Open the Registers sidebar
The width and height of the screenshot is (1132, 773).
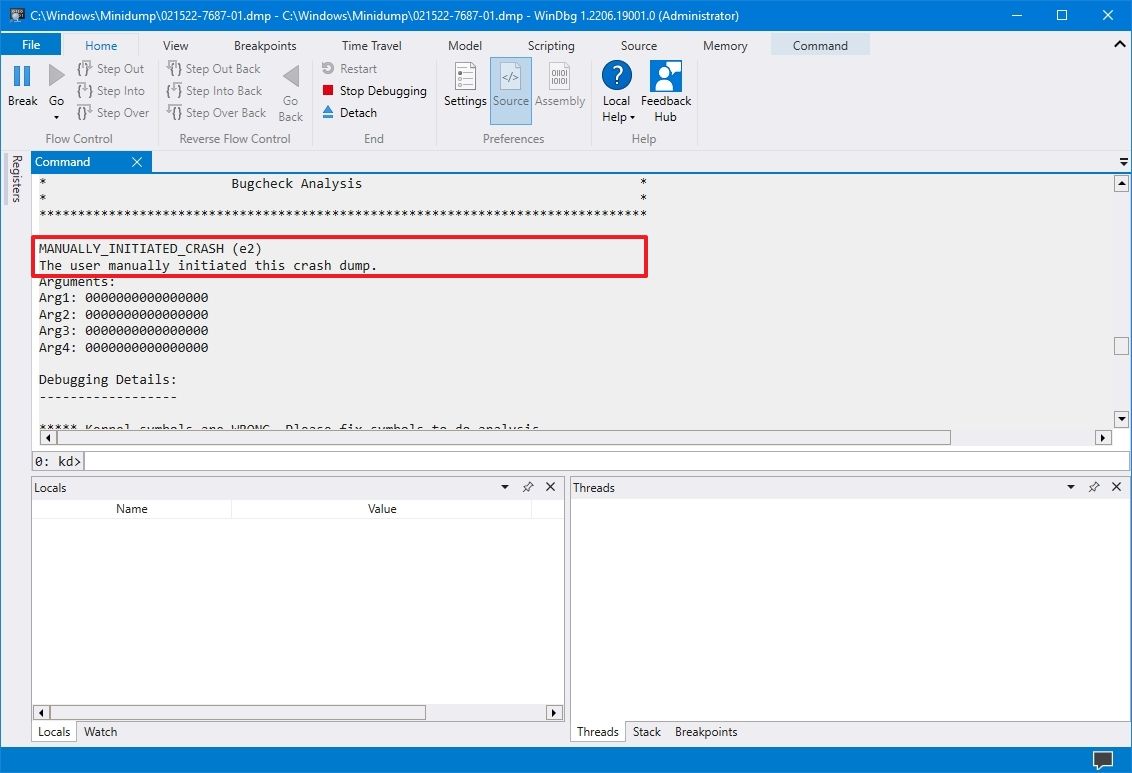click(x=15, y=178)
